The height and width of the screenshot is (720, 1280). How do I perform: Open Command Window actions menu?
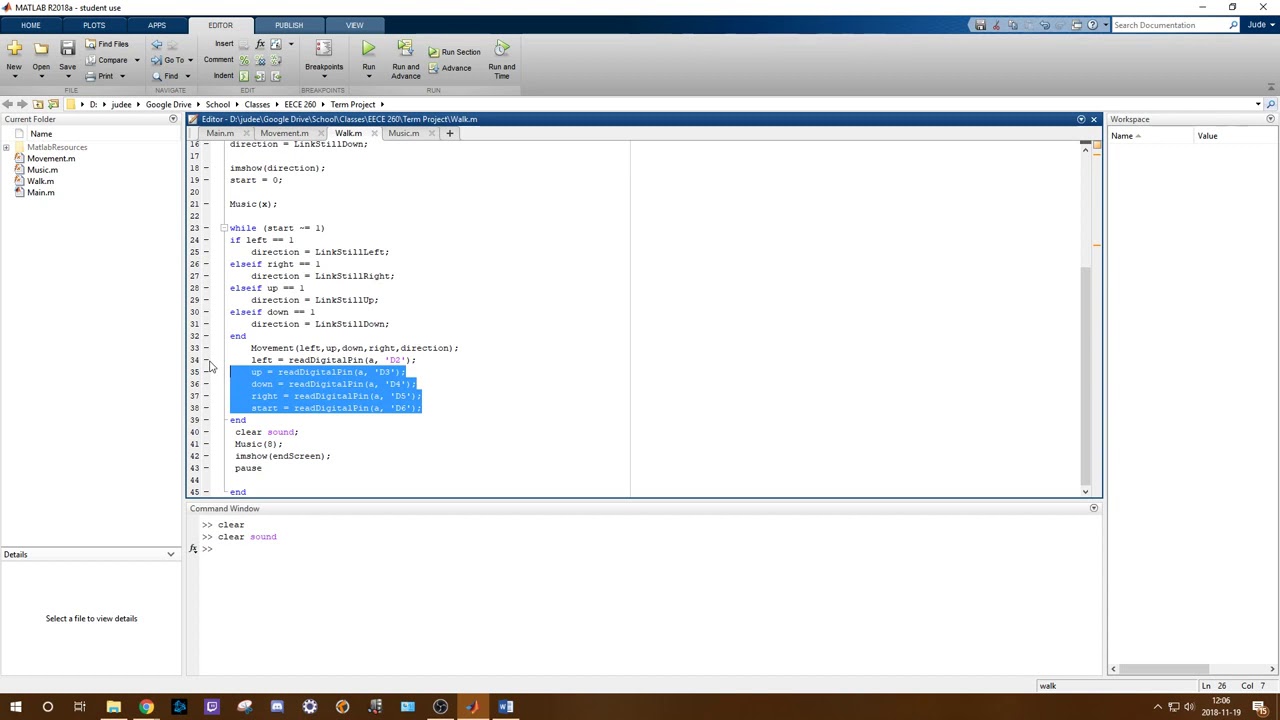(x=1093, y=508)
